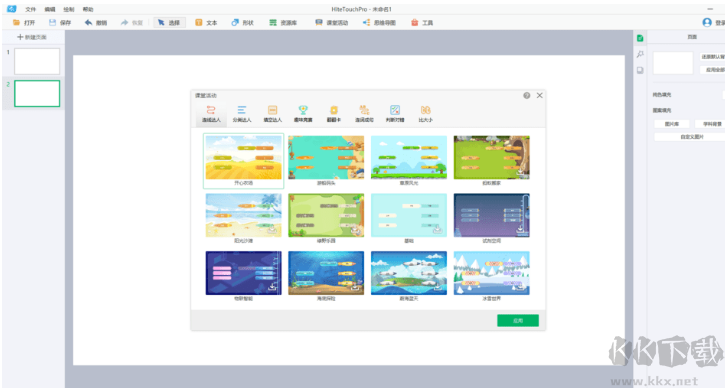Image resolution: width=725 pixels, height=388 pixels.
Task: Click the green 应用 apply button
Action: click(518, 320)
